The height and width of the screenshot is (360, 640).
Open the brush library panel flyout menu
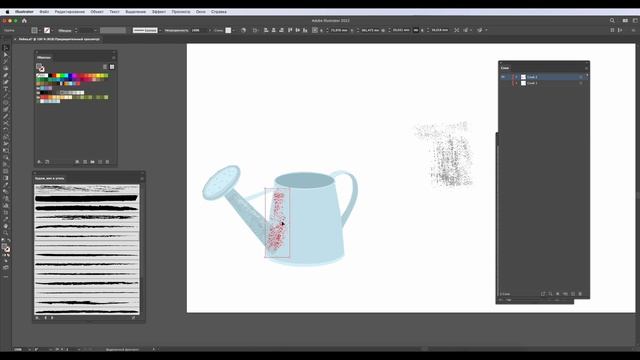tap(142, 178)
